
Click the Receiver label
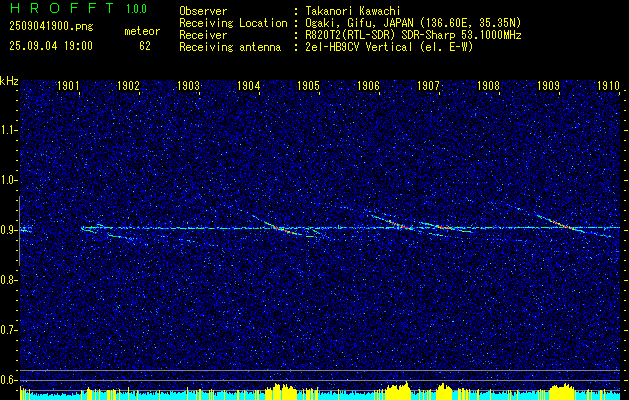coord(203,35)
